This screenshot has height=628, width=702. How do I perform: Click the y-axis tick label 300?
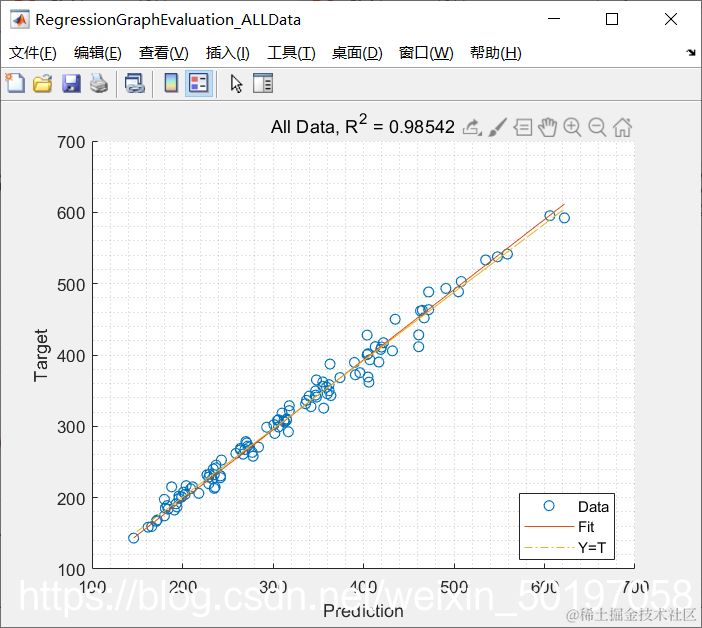pyautogui.click(x=71, y=427)
